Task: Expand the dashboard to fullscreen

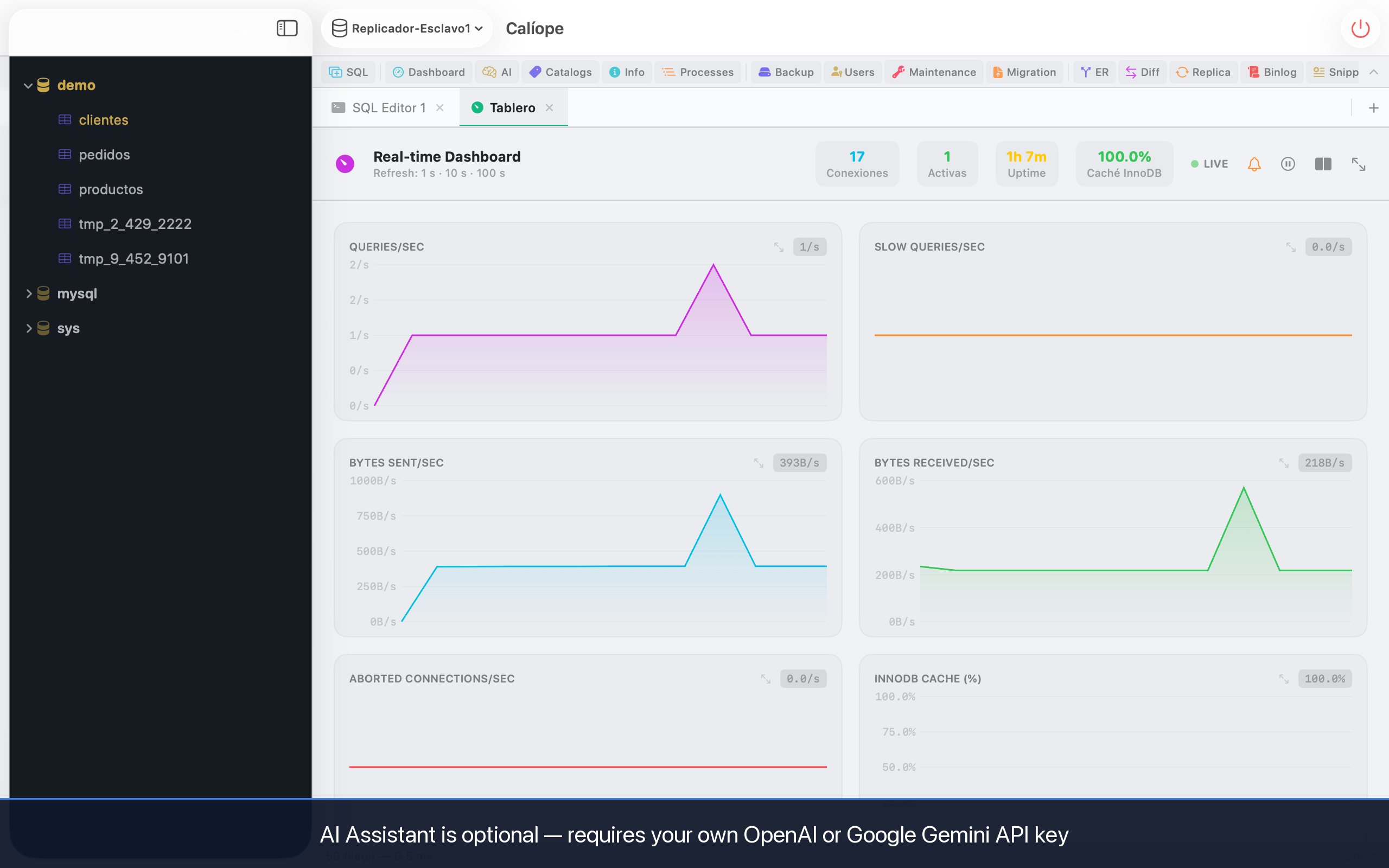Action: coord(1359,164)
